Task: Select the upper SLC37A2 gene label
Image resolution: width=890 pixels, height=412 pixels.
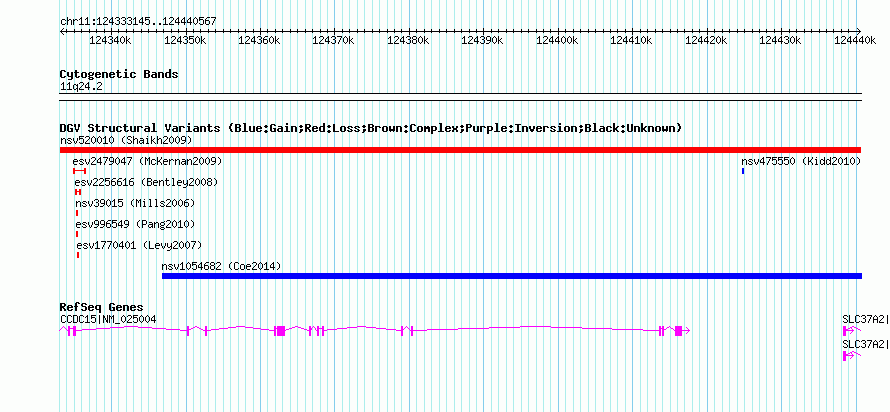Action: pos(866,319)
